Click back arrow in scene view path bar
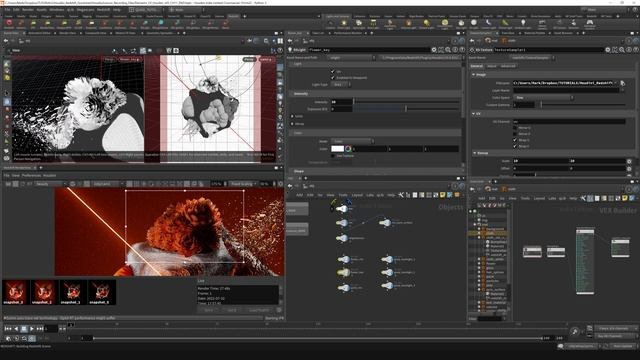640x360 pixels. point(6,41)
